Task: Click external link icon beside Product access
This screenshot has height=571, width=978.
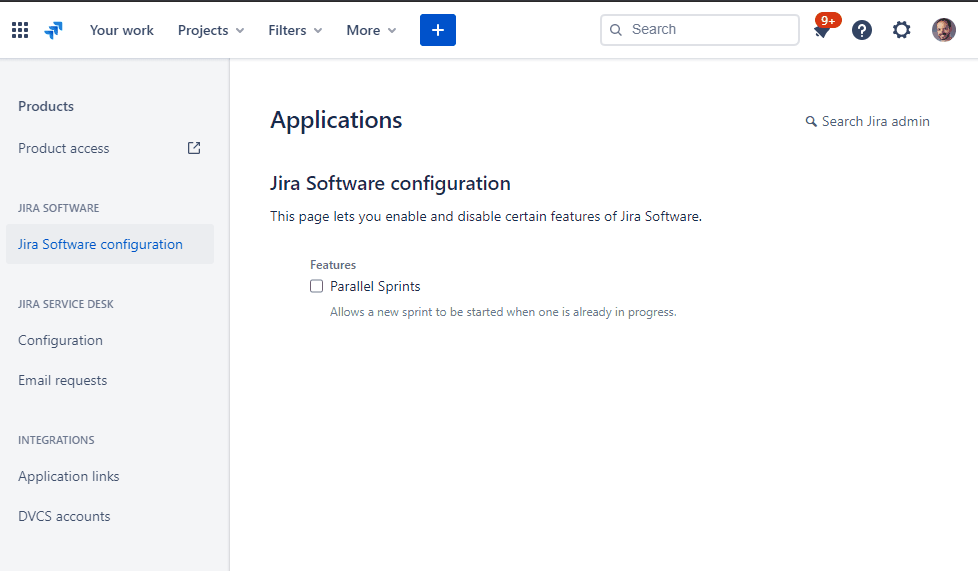Action: (x=194, y=148)
